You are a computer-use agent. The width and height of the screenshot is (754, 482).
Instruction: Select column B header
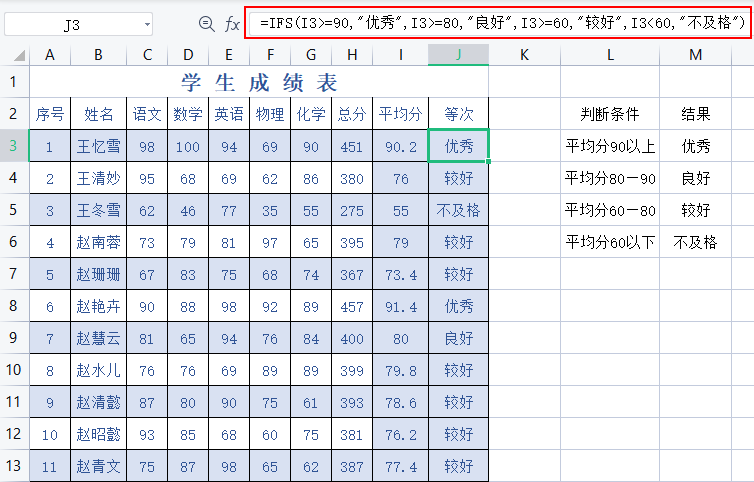click(99, 55)
